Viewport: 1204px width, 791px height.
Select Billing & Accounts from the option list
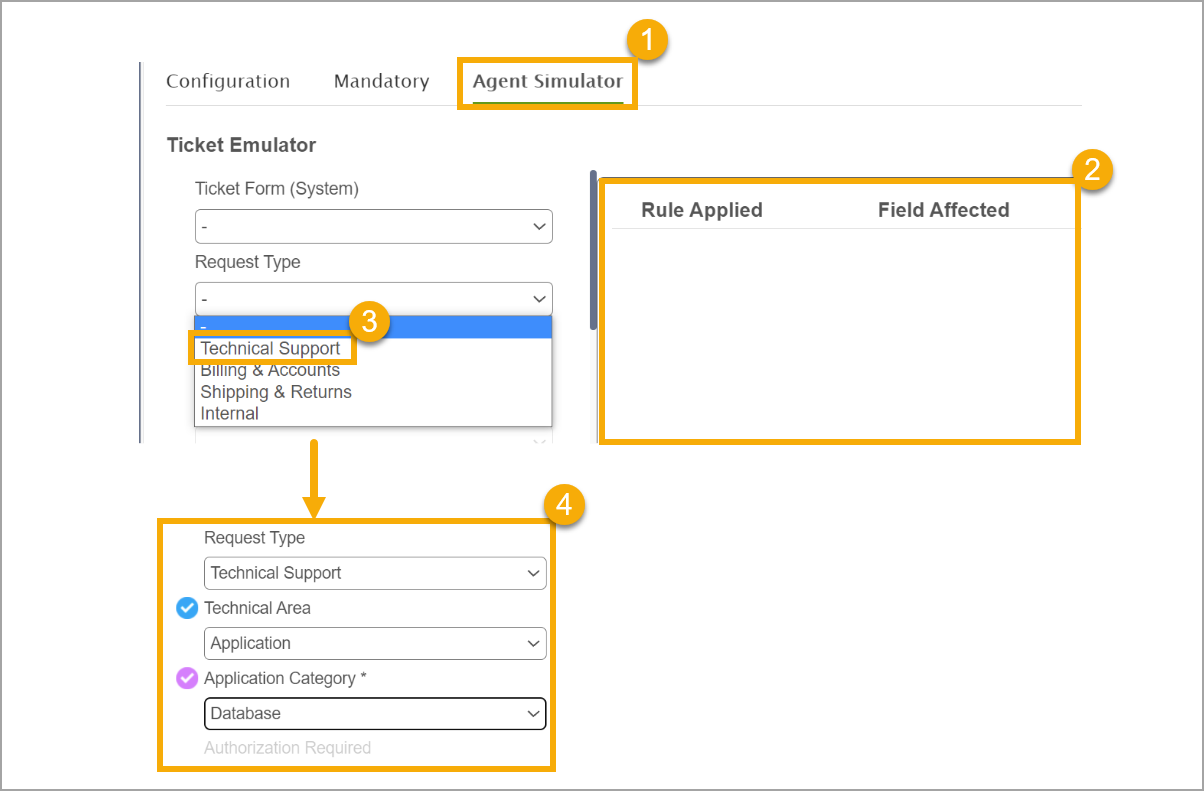(271, 370)
